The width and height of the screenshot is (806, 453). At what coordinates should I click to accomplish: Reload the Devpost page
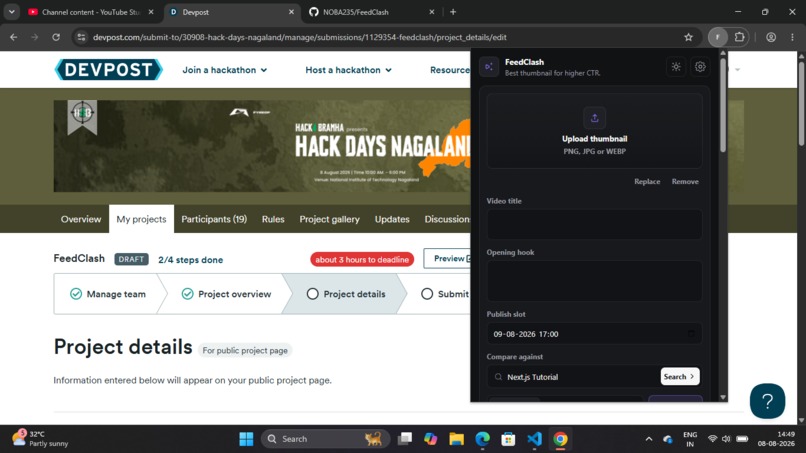(x=56, y=37)
